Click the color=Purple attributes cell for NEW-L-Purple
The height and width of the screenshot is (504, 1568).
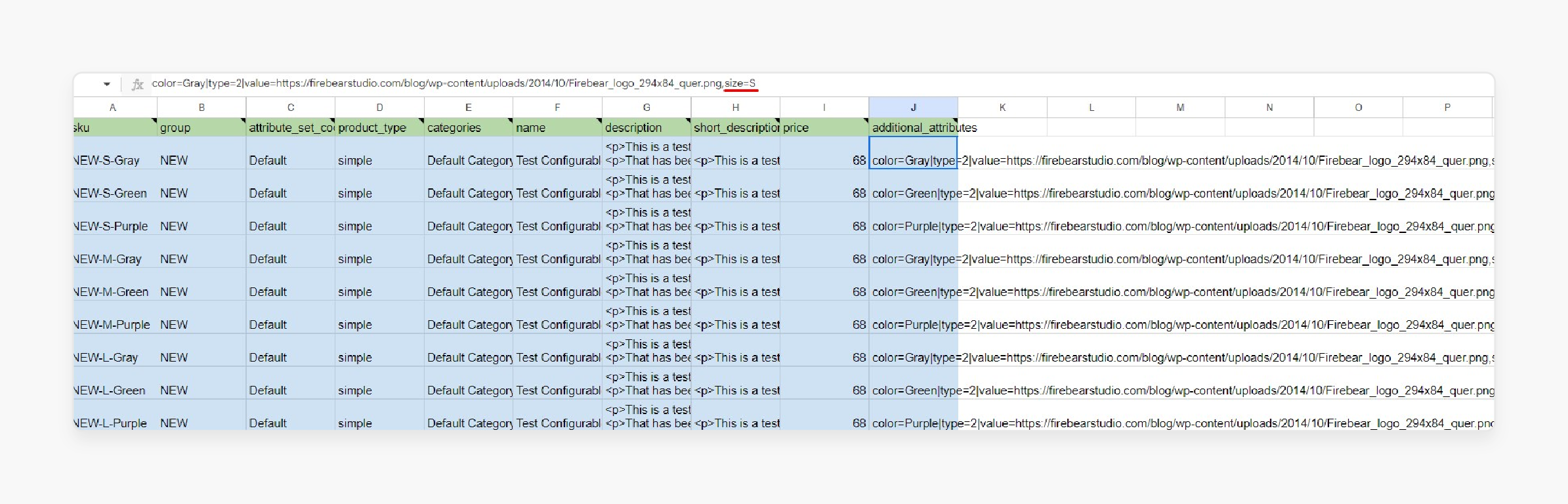click(x=914, y=415)
